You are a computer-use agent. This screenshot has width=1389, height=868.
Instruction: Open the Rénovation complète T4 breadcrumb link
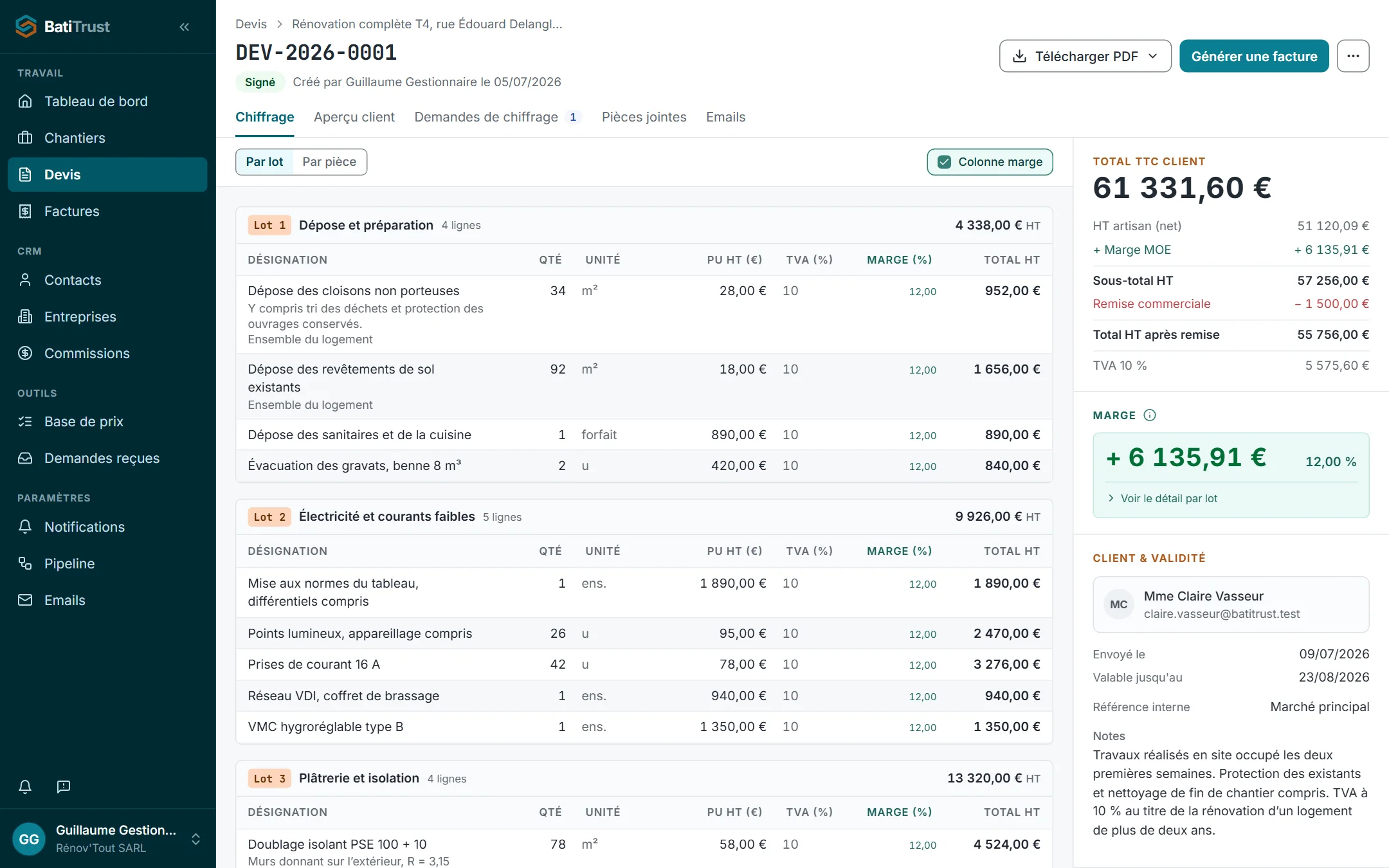click(427, 24)
